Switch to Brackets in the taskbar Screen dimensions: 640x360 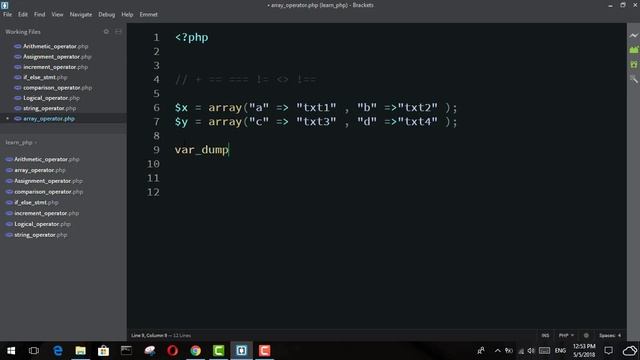point(241,351)
